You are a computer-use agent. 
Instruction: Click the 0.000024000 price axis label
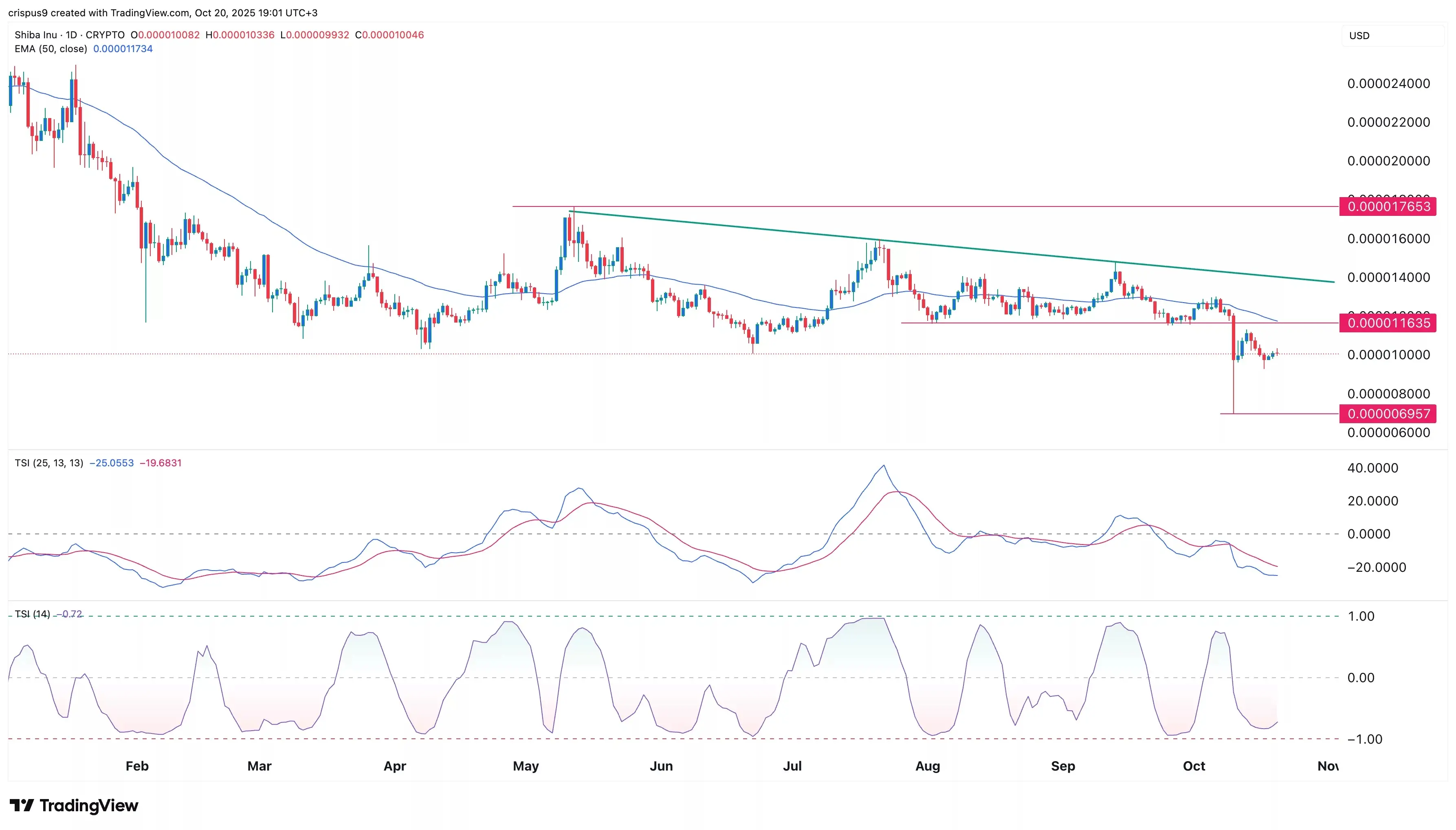click(x=1388, y=84)
